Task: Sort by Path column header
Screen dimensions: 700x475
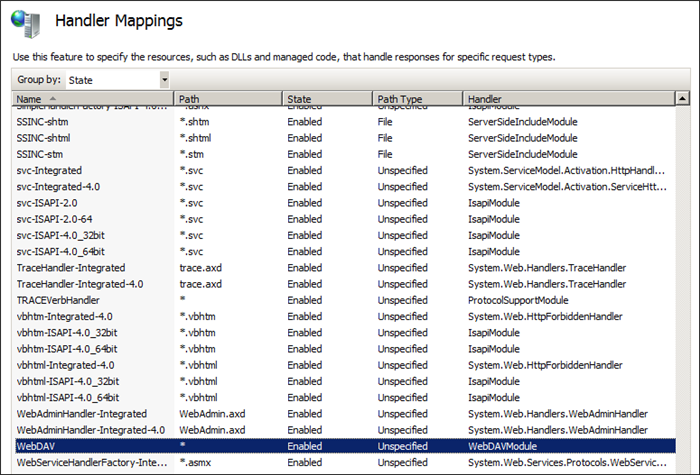Action: tap(228, 99)
